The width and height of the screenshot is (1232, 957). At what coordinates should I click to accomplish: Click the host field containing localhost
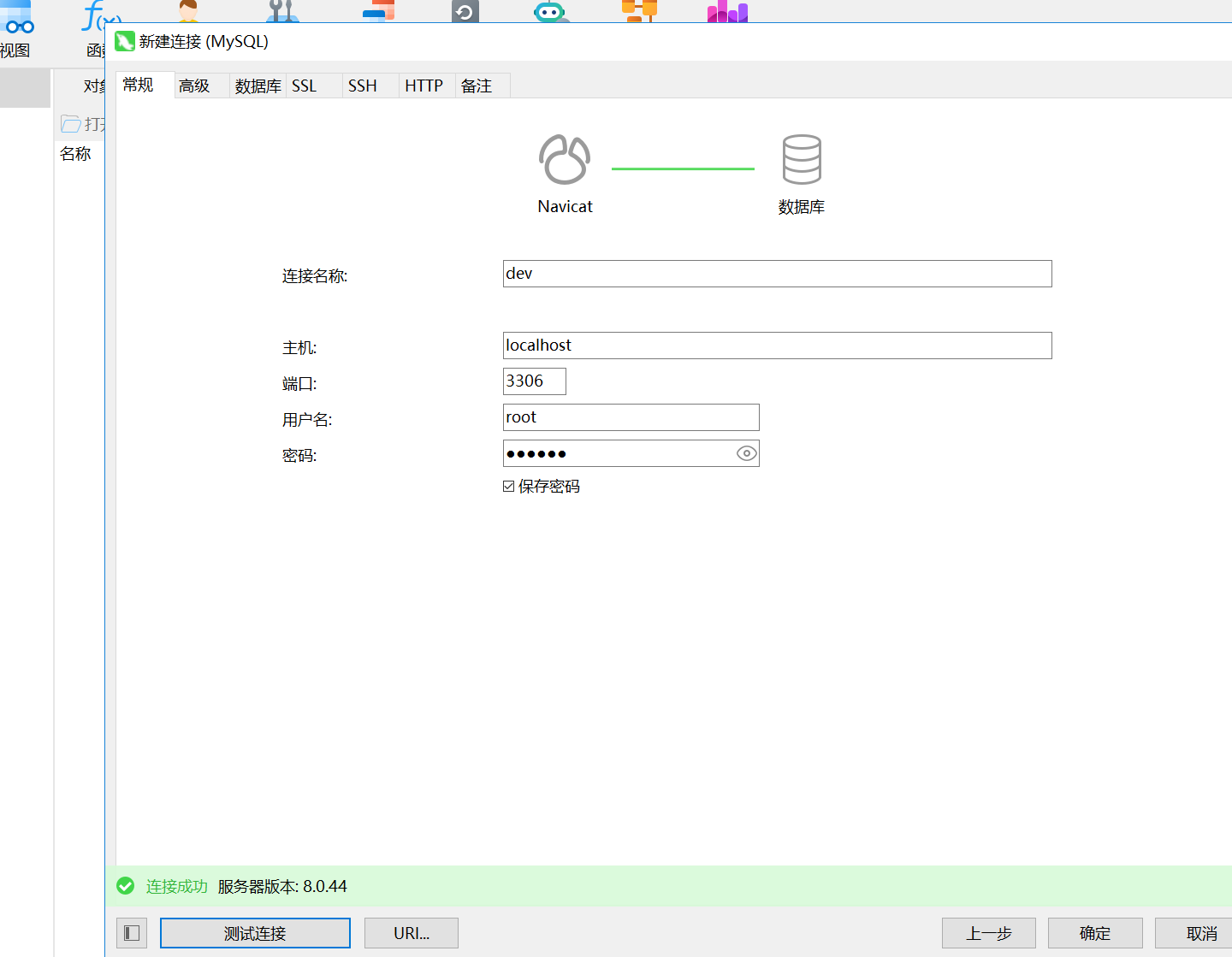[x=777, y=346]
